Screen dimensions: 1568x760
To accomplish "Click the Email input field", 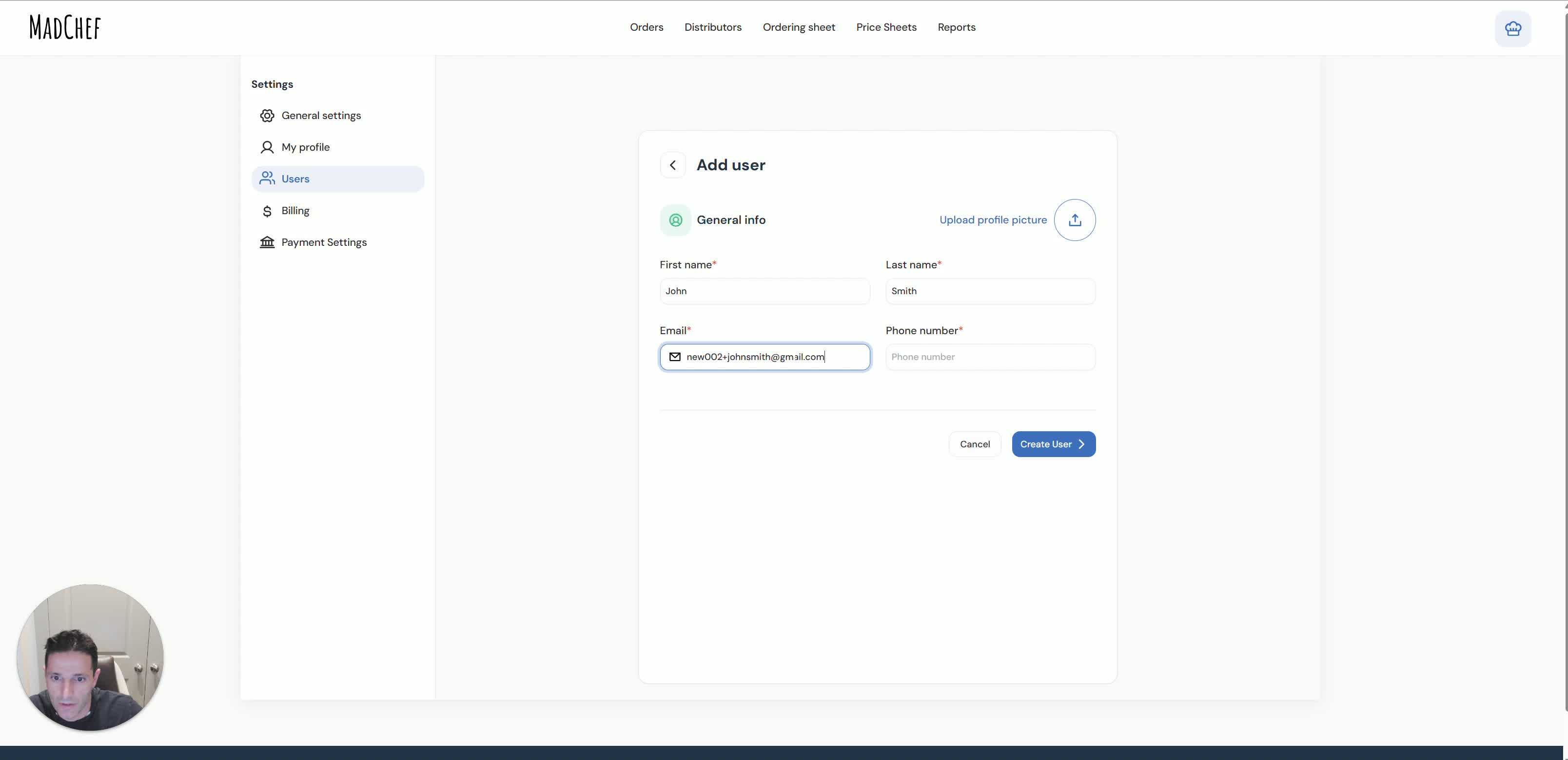I will point(764,357).
